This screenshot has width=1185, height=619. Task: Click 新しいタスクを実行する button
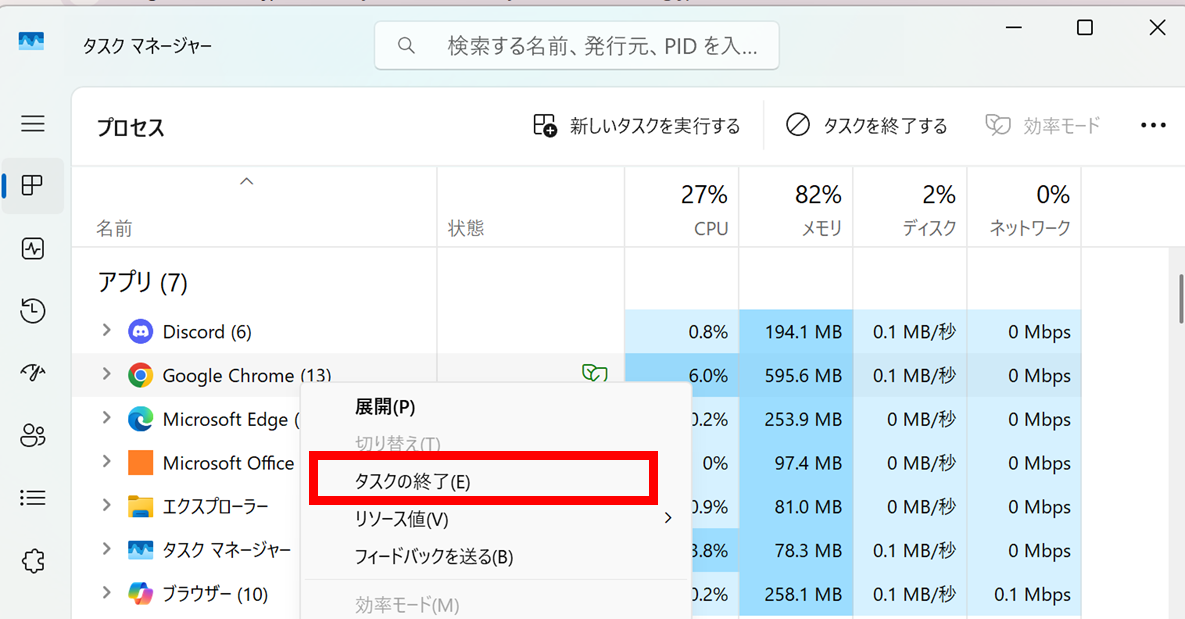tap(636, 125)
